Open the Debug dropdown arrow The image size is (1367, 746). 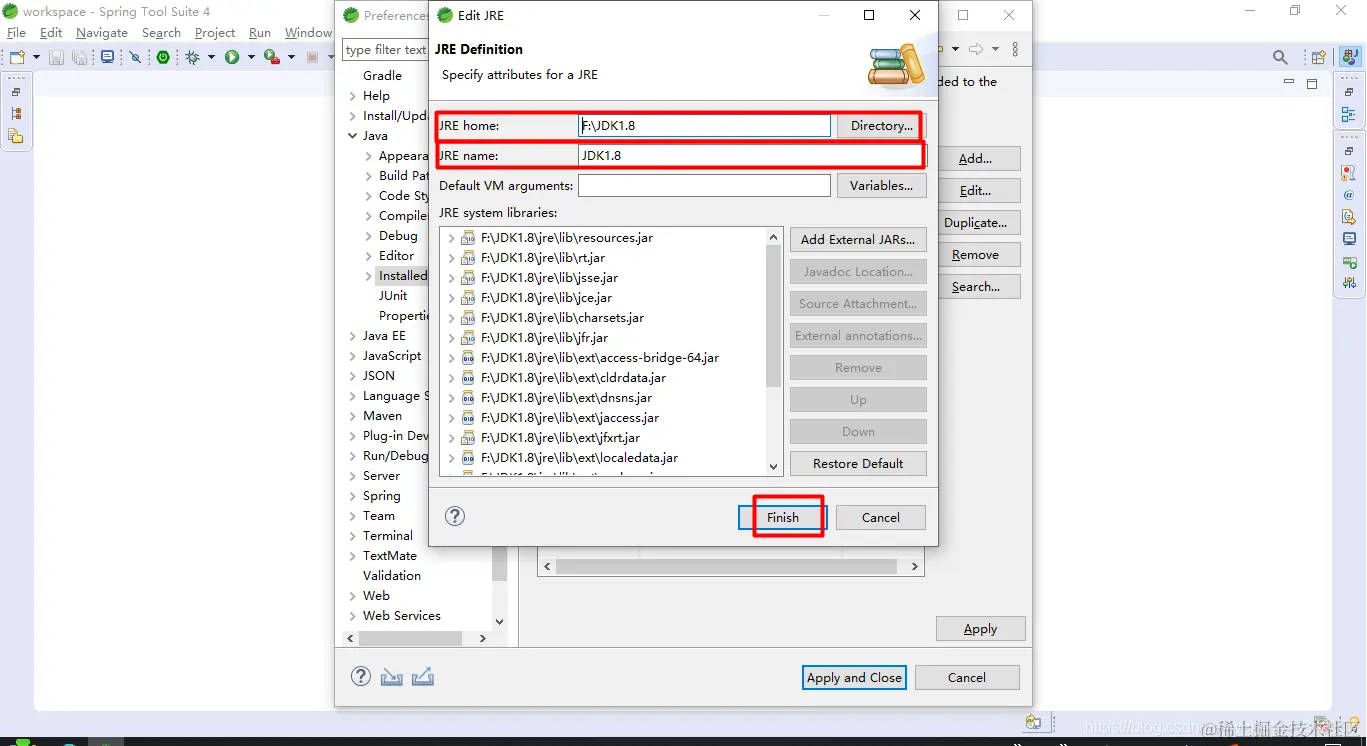(212, 57)
